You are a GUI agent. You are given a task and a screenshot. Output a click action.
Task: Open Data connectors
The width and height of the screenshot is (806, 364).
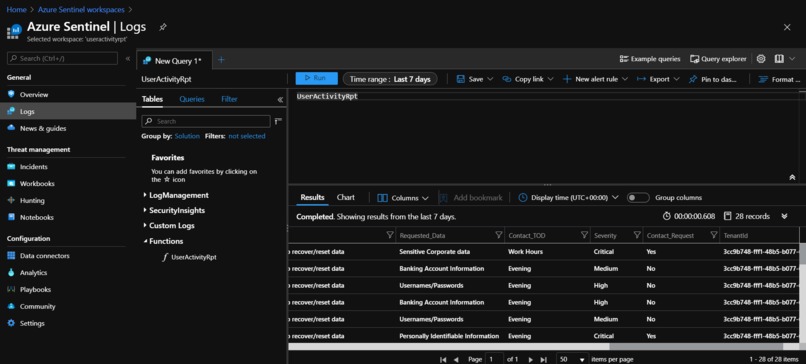(44, 256)
